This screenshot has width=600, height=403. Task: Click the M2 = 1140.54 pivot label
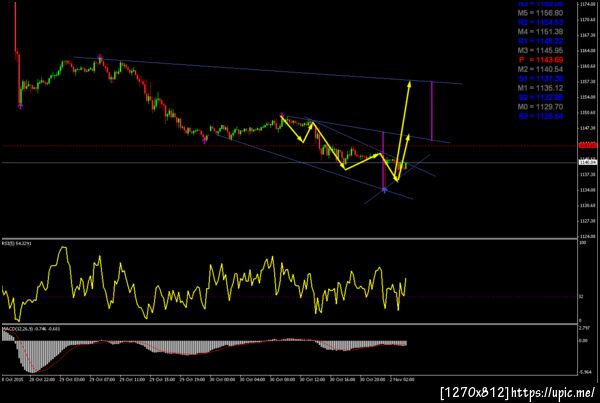[540, 69]
